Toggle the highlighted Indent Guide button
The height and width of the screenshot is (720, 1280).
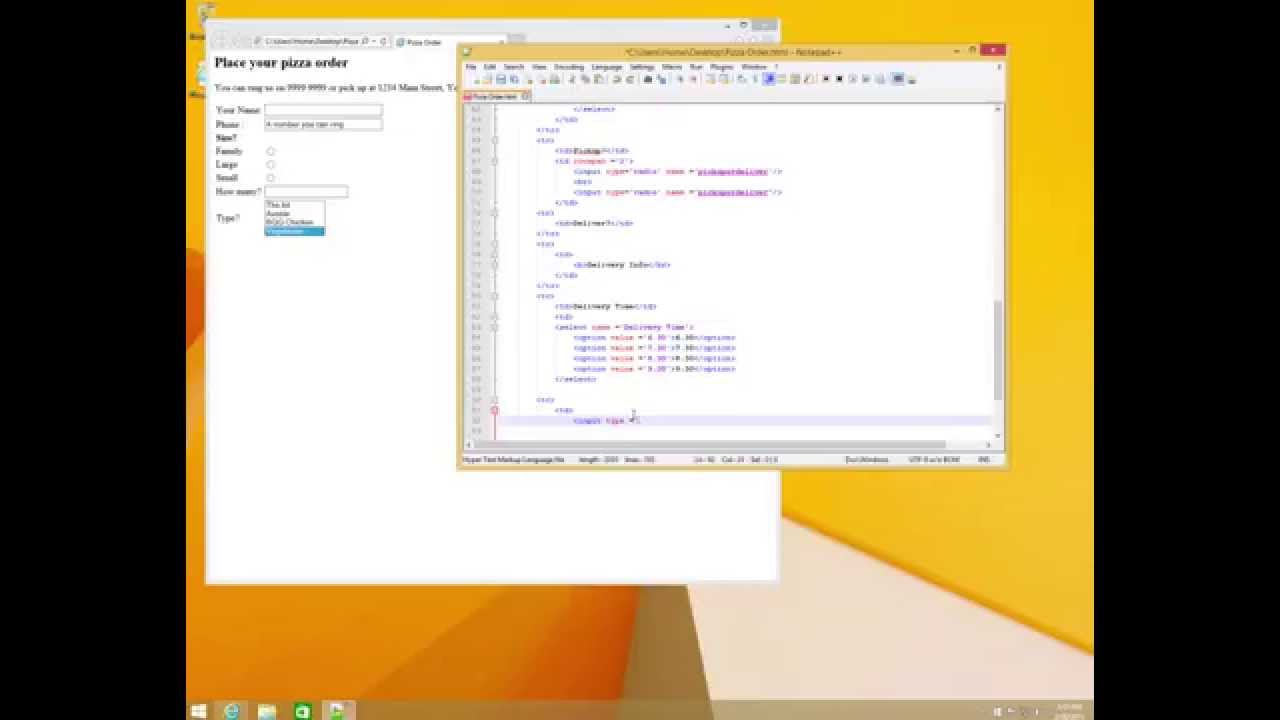(x=768, y=79)
